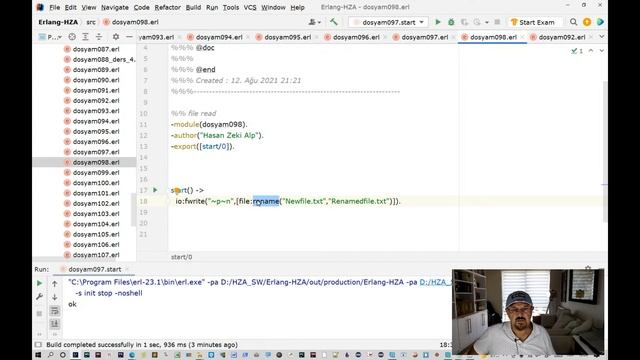Select dosyam087.erl in the project tree
The width and height of the screenshot is (640, 360).
[x=96, y=49]
